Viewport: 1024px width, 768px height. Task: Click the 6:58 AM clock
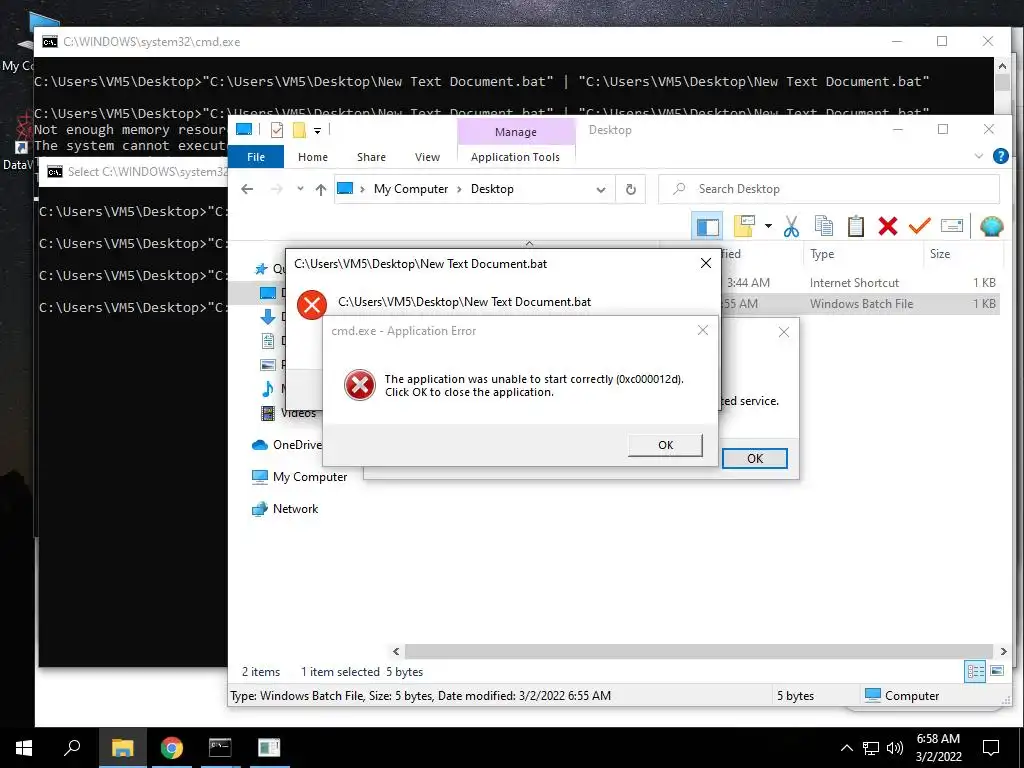tap(938, 739)
